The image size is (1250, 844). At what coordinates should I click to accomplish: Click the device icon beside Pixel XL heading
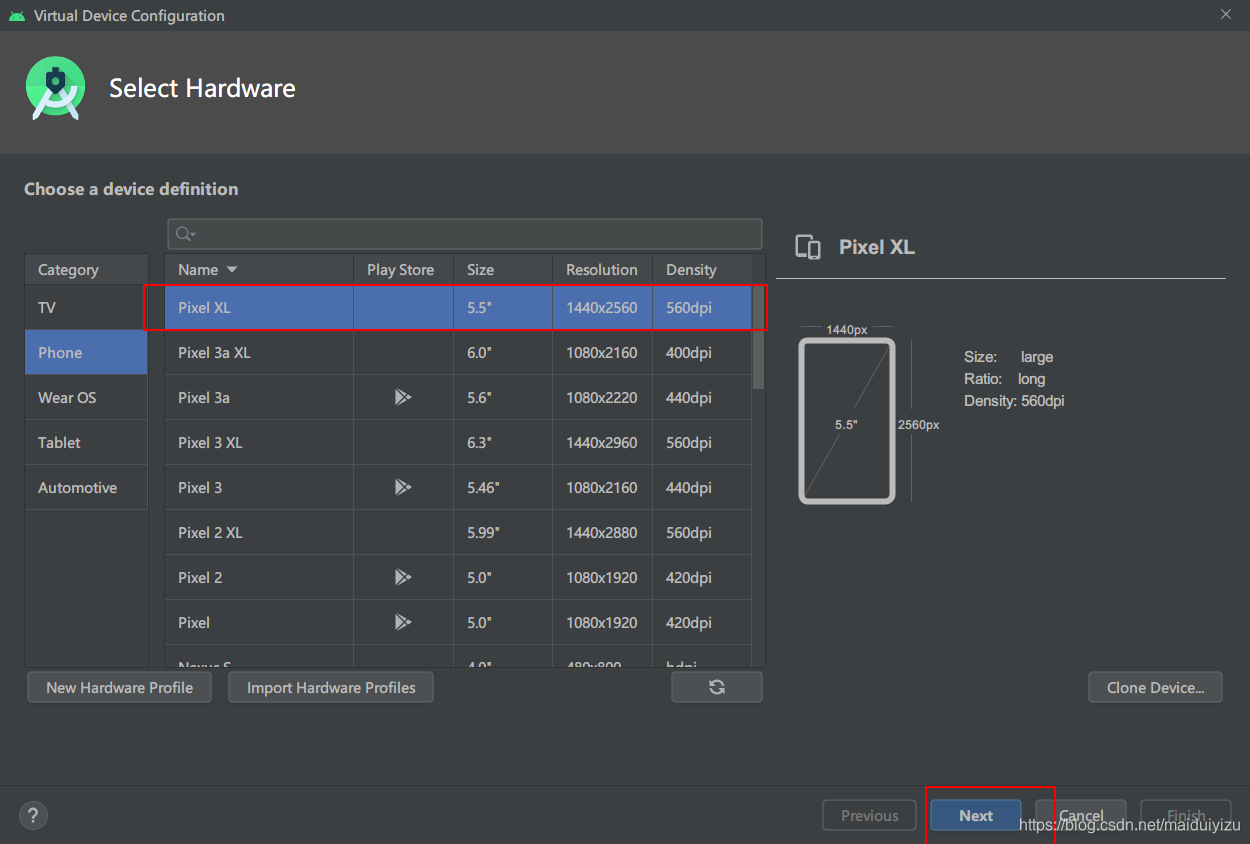[808, 247]
